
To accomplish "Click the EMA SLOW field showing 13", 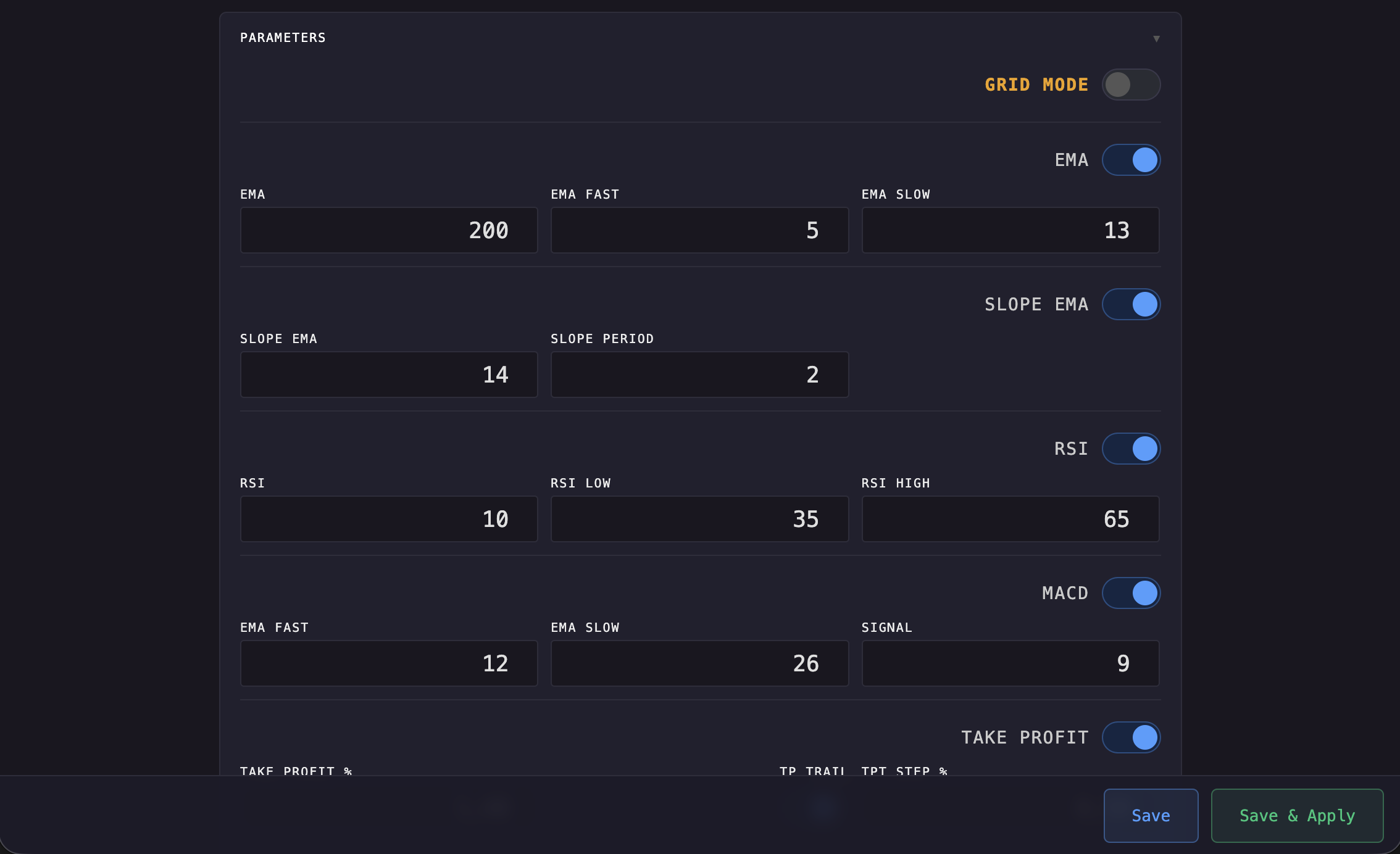I will 1010,230.
